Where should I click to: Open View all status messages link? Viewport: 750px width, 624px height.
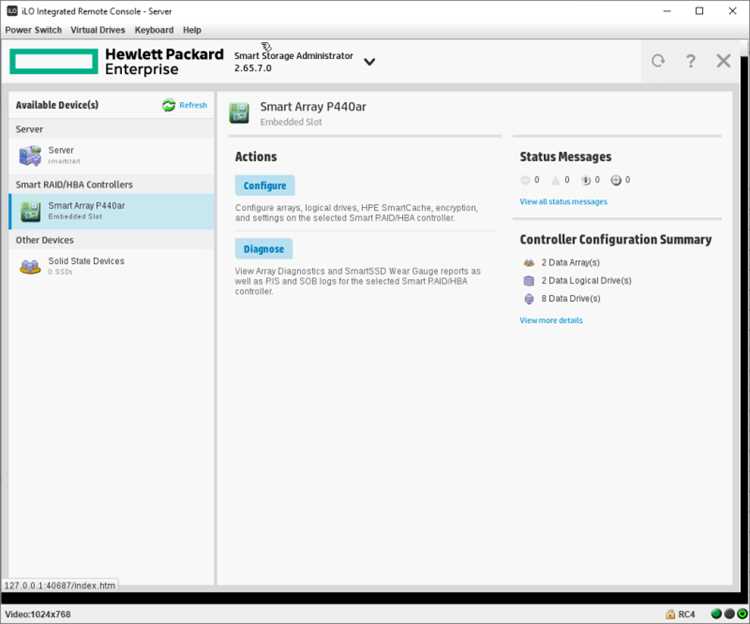click(563, 202)
